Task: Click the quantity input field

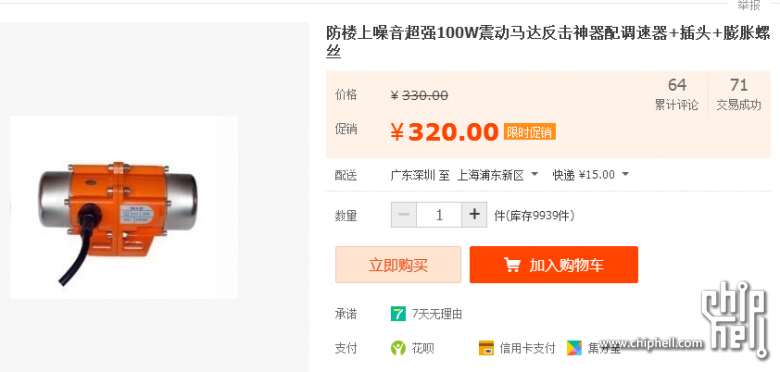Action: (439, 215)
